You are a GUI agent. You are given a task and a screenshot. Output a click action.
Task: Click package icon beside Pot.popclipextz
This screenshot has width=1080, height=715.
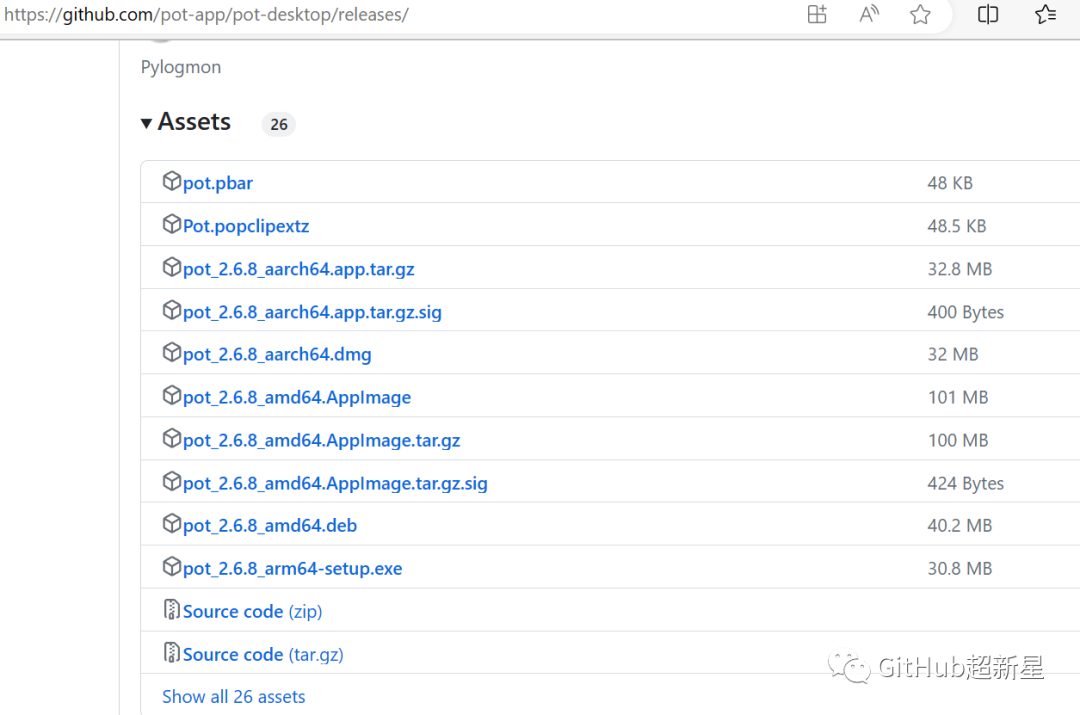pyautogui.click(x=172, y=224)
